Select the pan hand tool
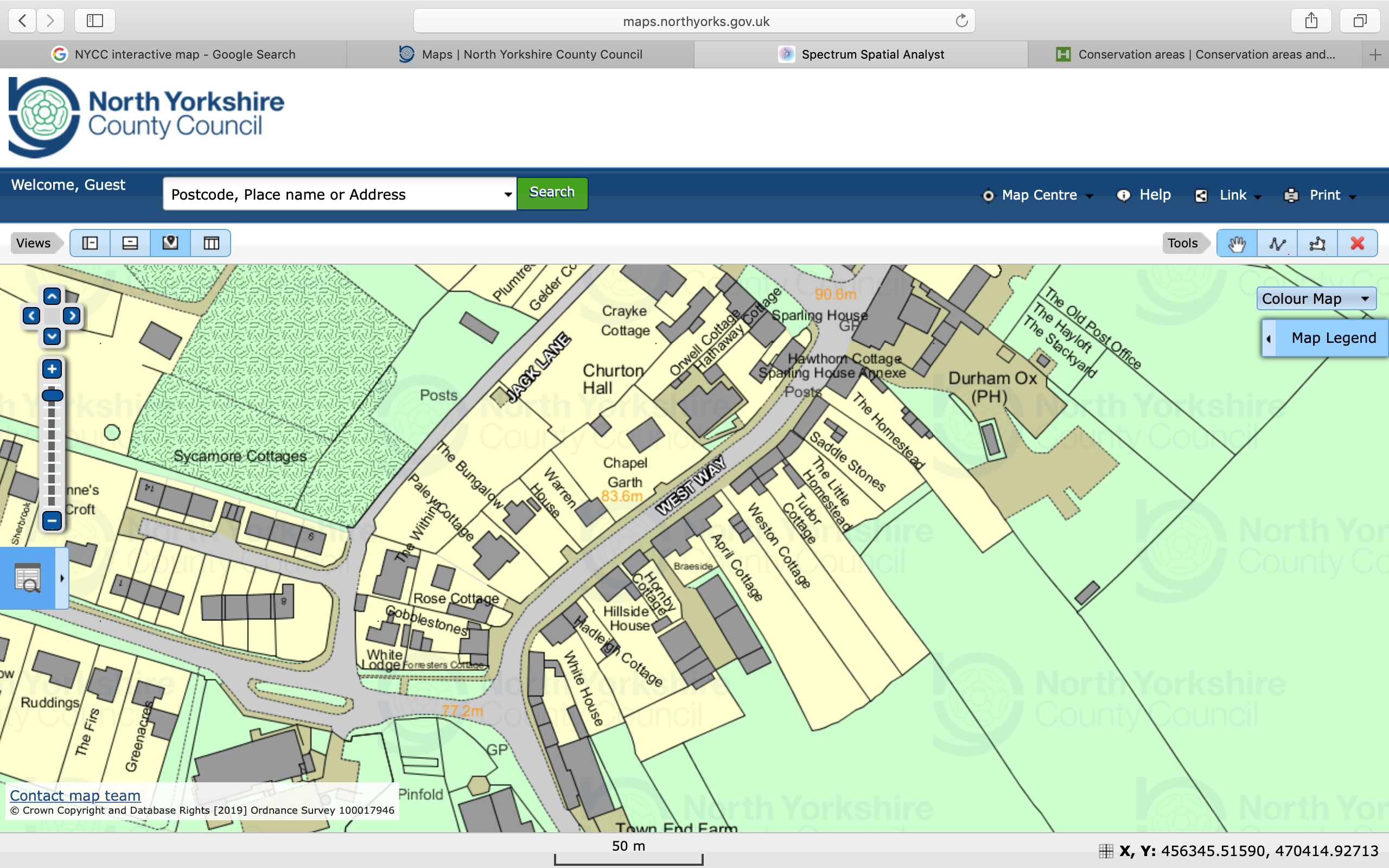This screenshot has height=868, width=1389. pos(1237,244)
